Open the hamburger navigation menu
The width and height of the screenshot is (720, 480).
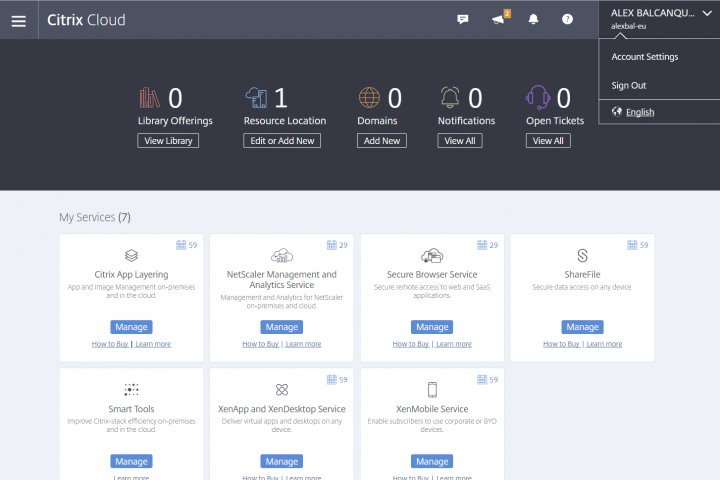[x=18, y=20]
